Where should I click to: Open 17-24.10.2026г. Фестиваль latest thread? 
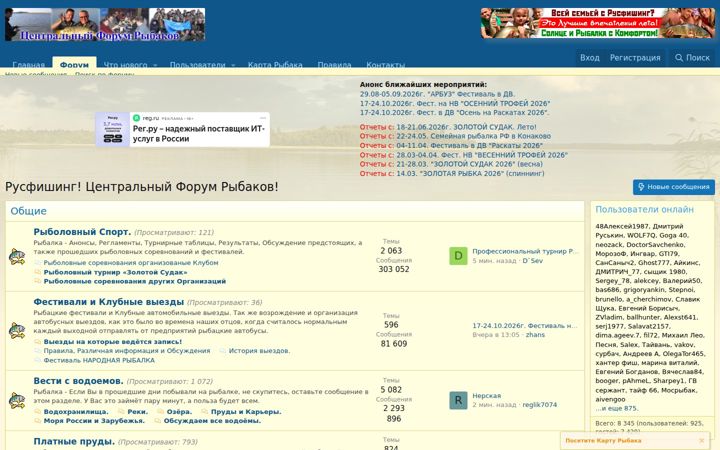point(525,326)
